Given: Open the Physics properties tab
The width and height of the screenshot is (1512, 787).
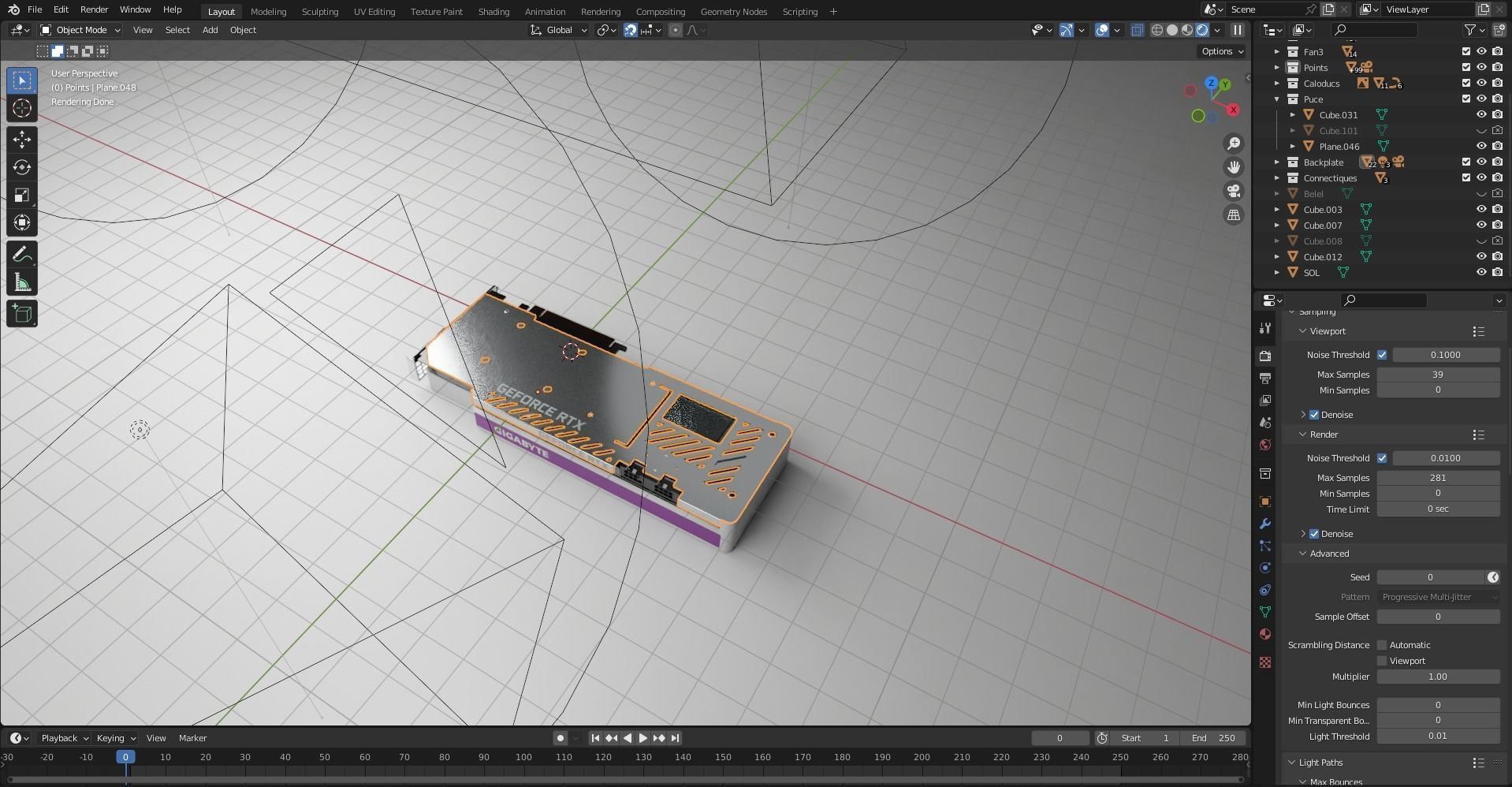Looking at the screenshot, I should coord(1265,568).
